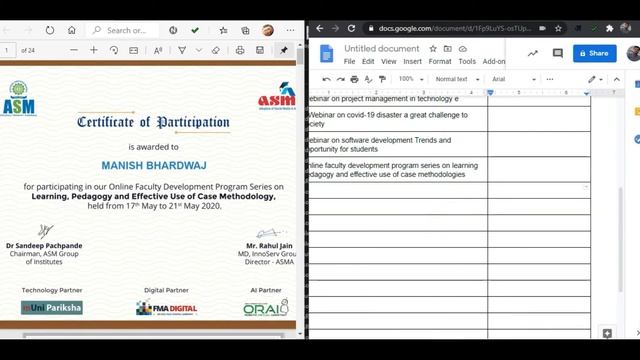This screenshot has height=360, width=640.
Task: Zoom out the PDF with minus
Action: pyautogui.click(x=74, y=50)
